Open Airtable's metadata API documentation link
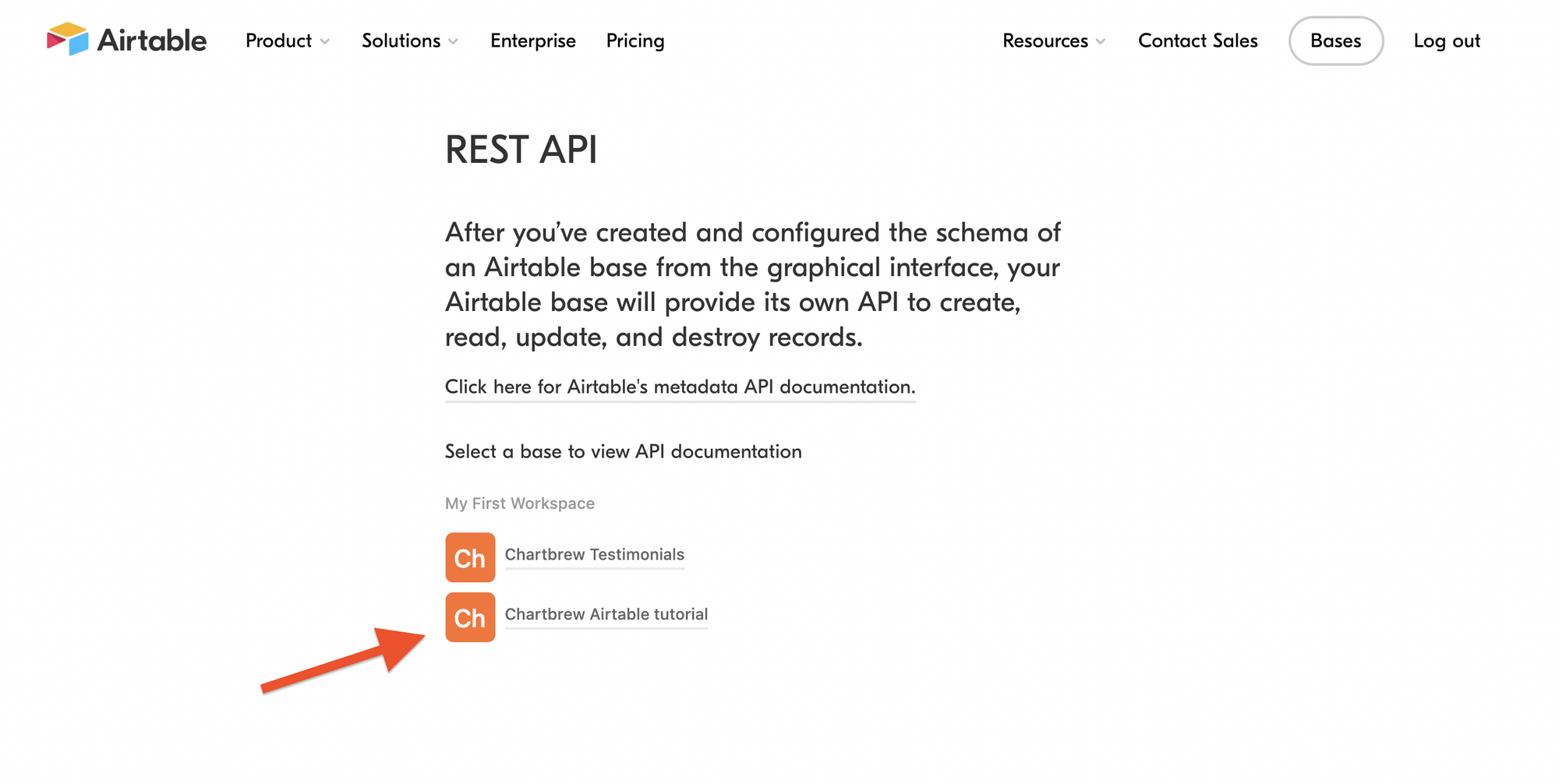Screen dimensions: 1559x784 pyautogui.click(x=680, y=387)
